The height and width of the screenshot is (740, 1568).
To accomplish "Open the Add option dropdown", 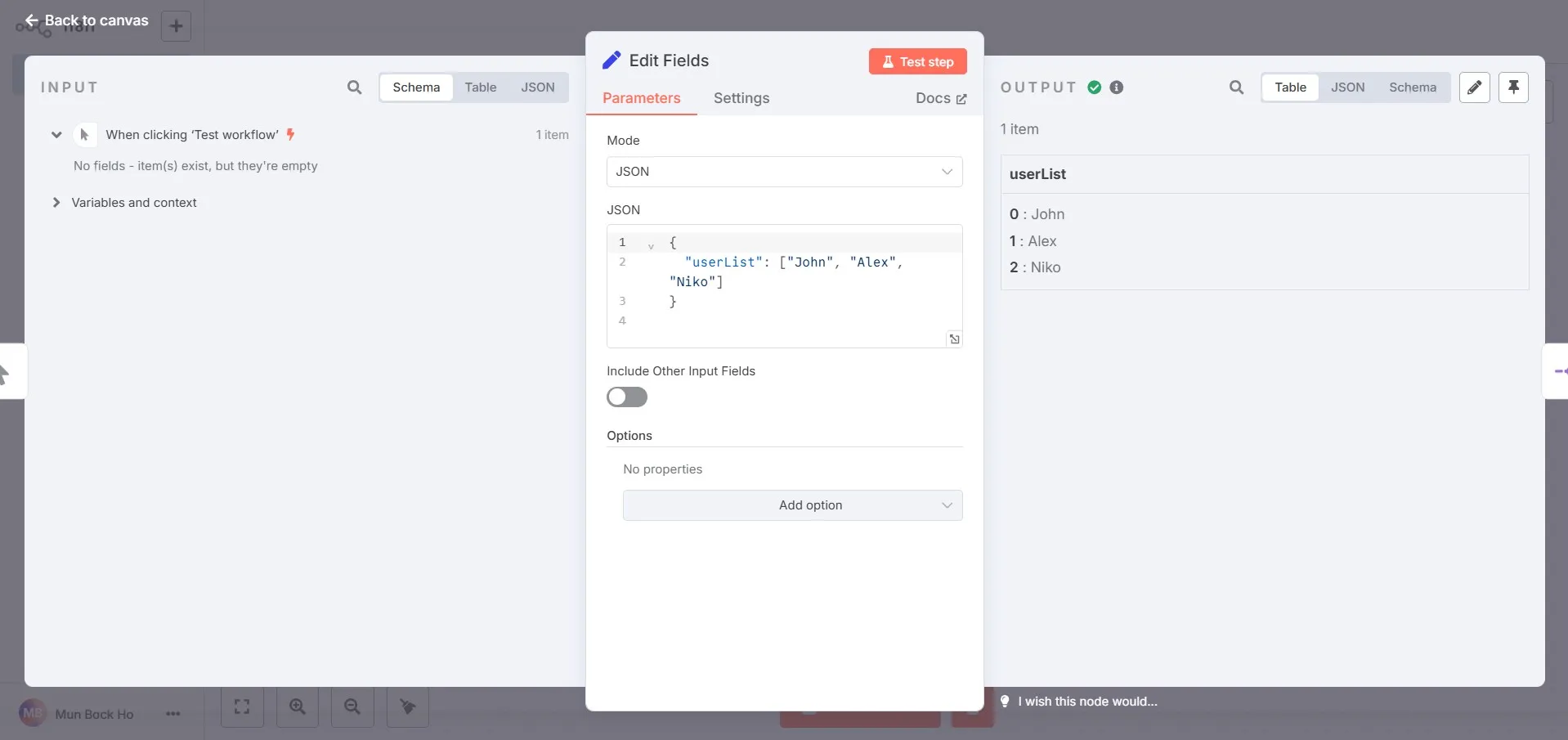I will (x=793, y=505).
